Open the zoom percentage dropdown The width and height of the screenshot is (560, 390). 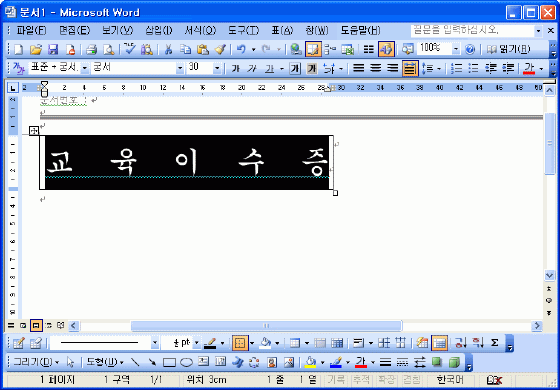tap(456, 49)
